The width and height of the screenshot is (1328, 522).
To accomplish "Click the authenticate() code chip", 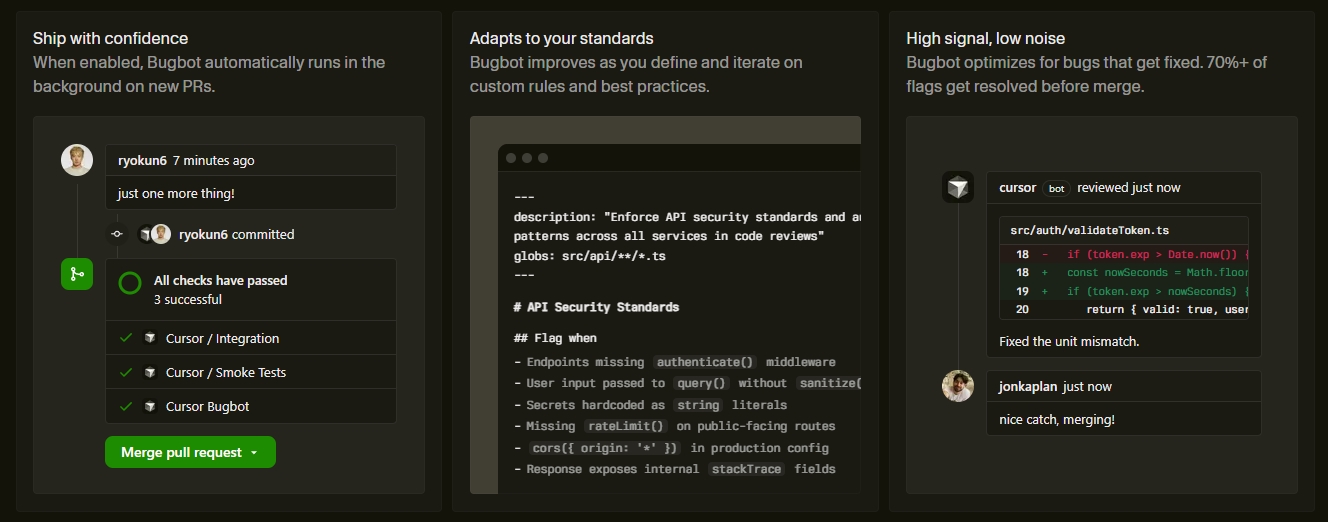I will [706, 362].
